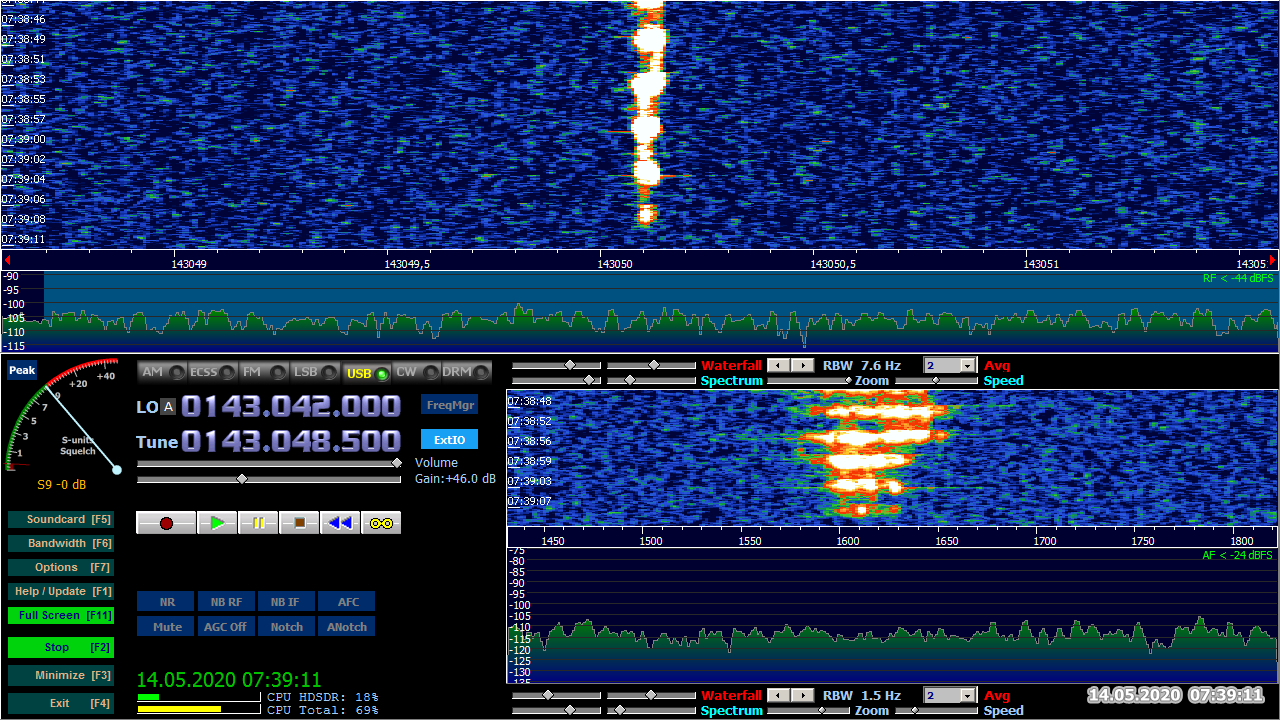Mute the audio output
Screen dimensions: 1280x720
166,627
